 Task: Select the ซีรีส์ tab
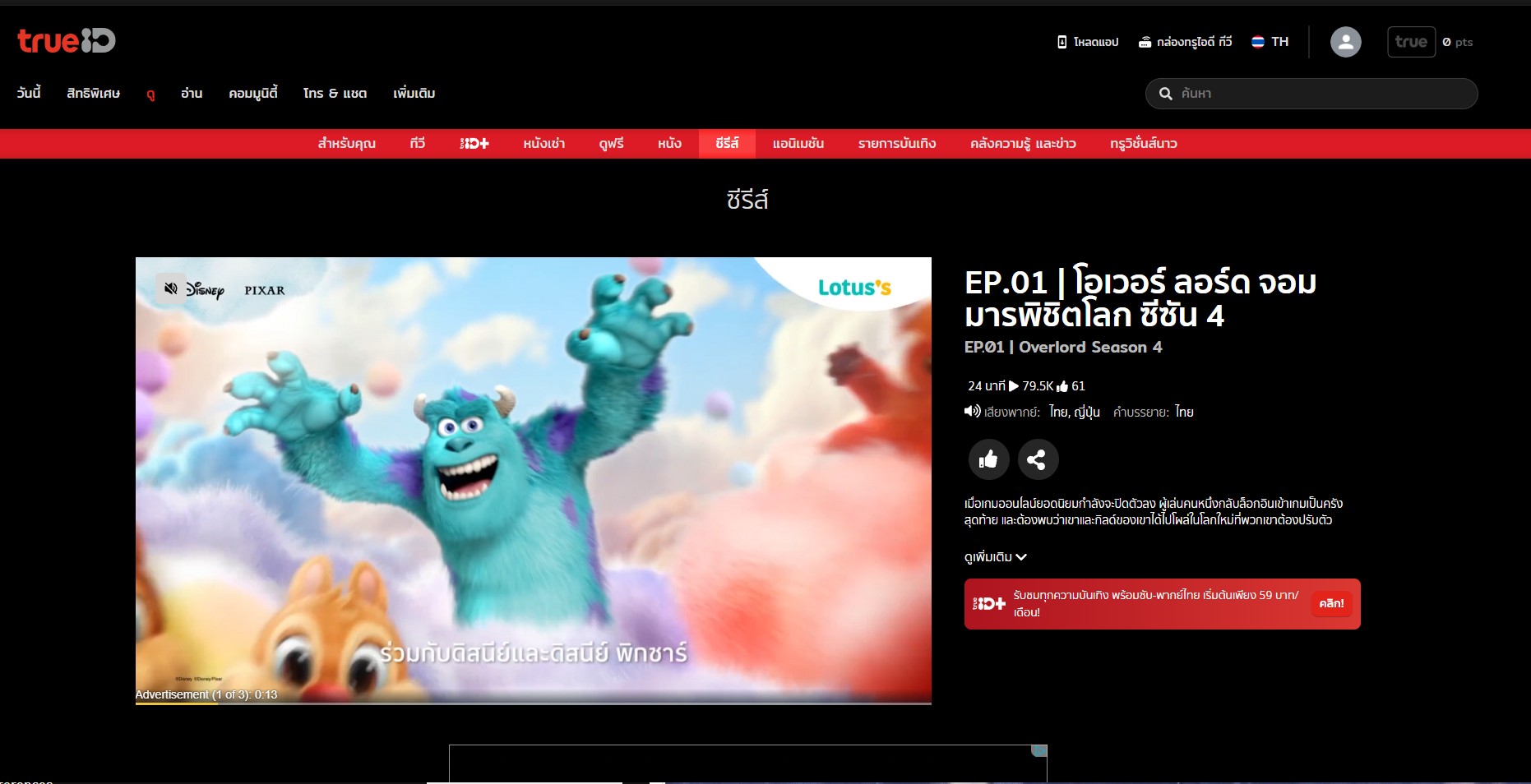point(727,144)
